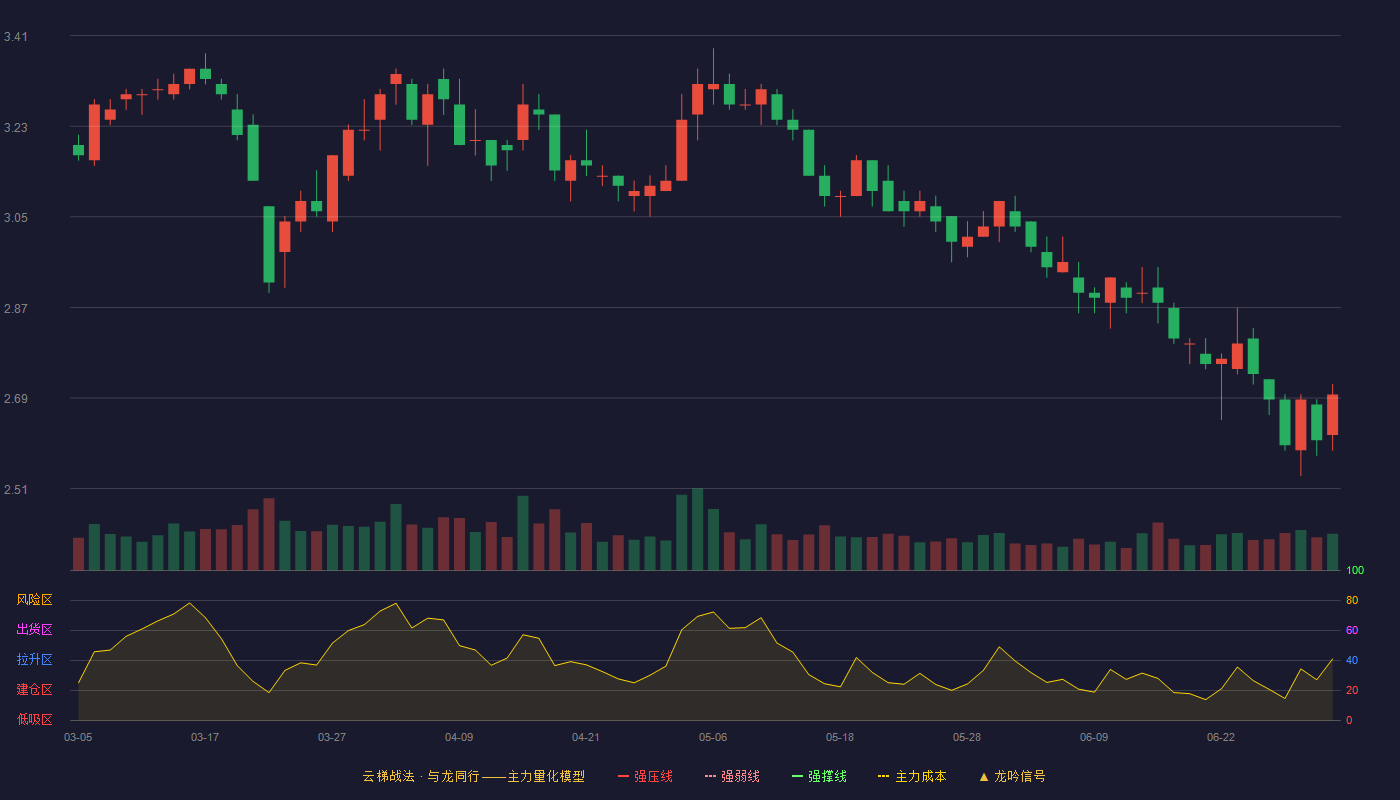
Task: Click the 云梯战法 · 与龙同行 legend title
Action: click(474, 776)
